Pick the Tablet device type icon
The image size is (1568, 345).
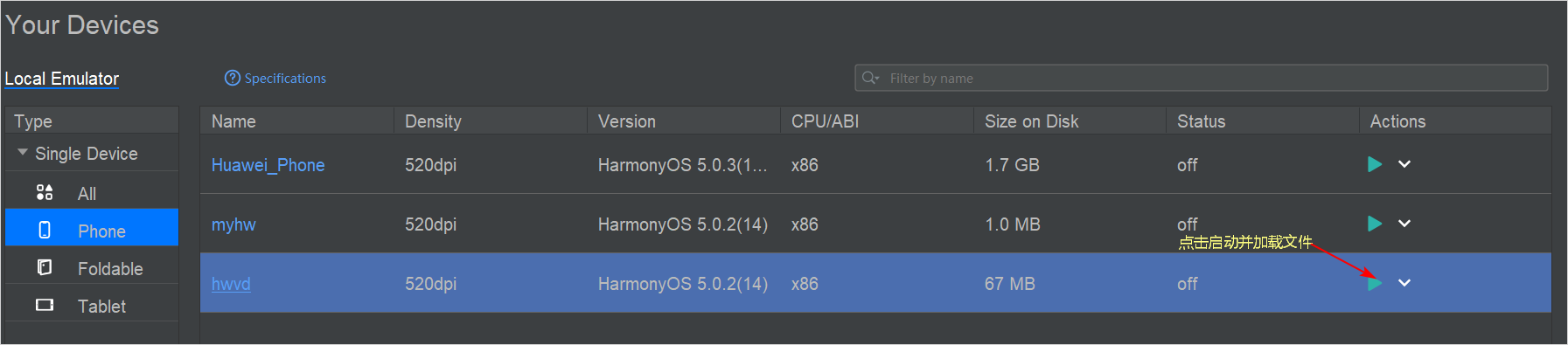(x=45, y=305)
